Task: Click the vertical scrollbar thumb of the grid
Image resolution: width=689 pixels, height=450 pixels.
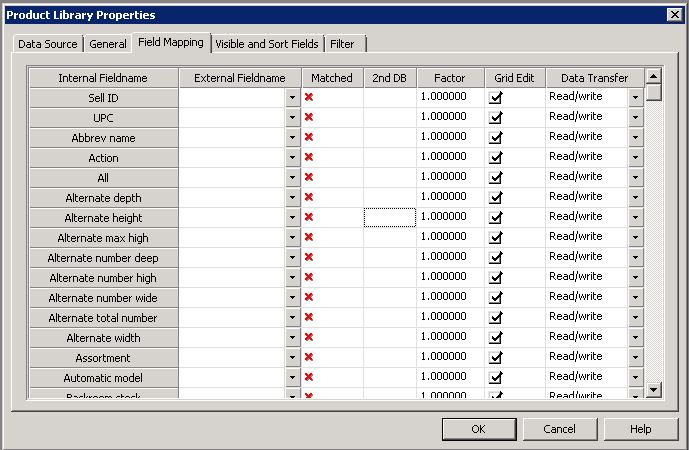Action: pyautogui.click(x=653, y=92)
